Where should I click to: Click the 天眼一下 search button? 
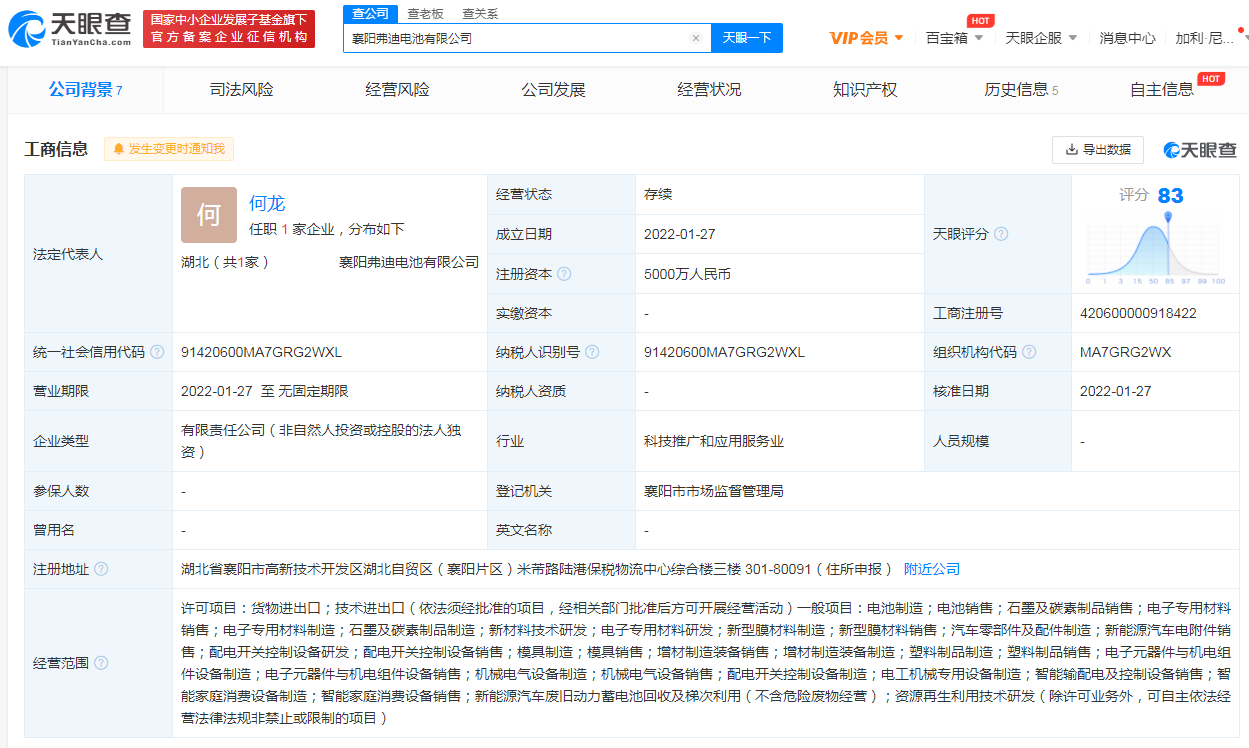747,38
